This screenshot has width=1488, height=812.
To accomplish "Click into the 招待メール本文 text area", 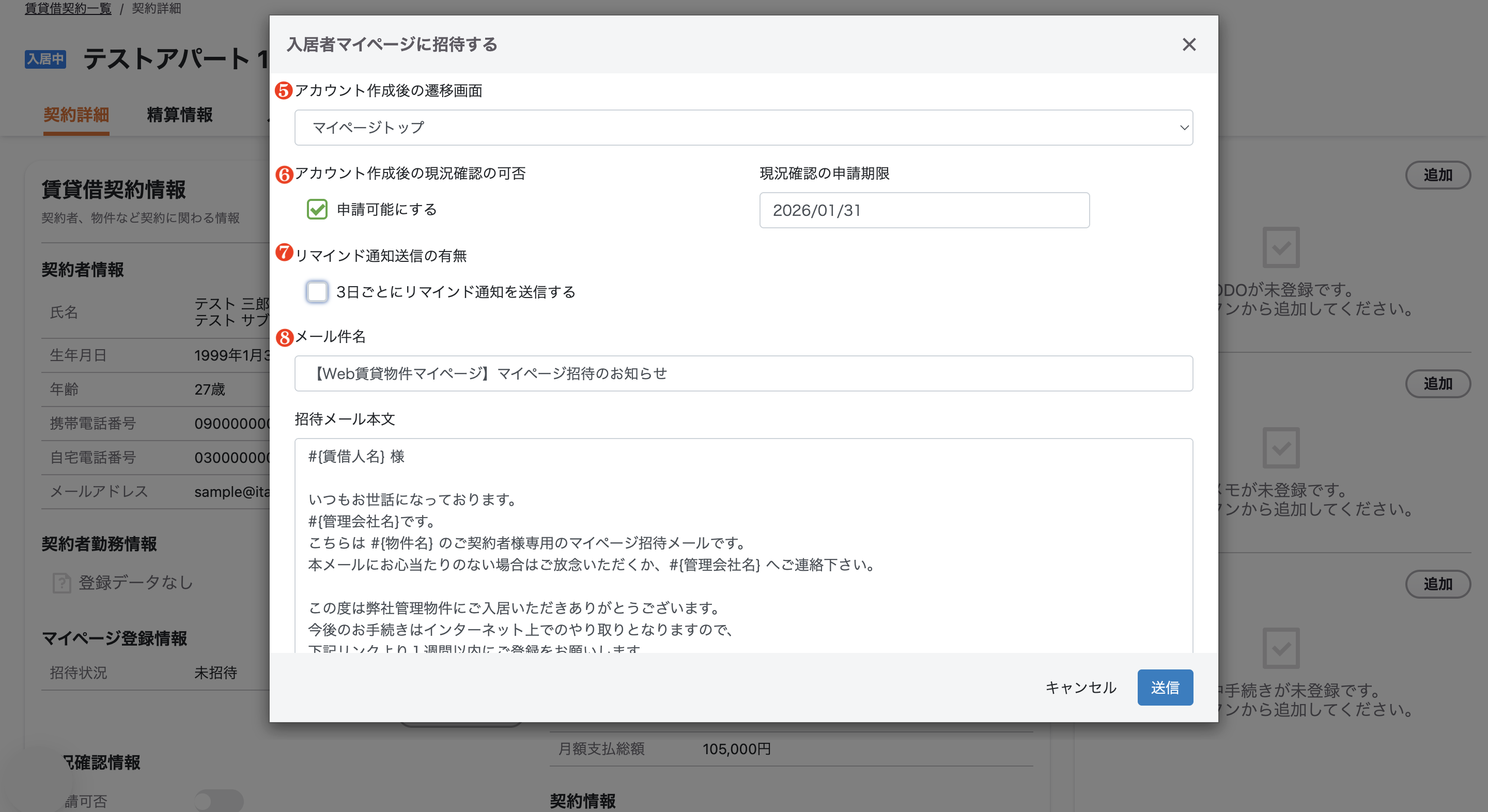I will click(x=743, y=546).
